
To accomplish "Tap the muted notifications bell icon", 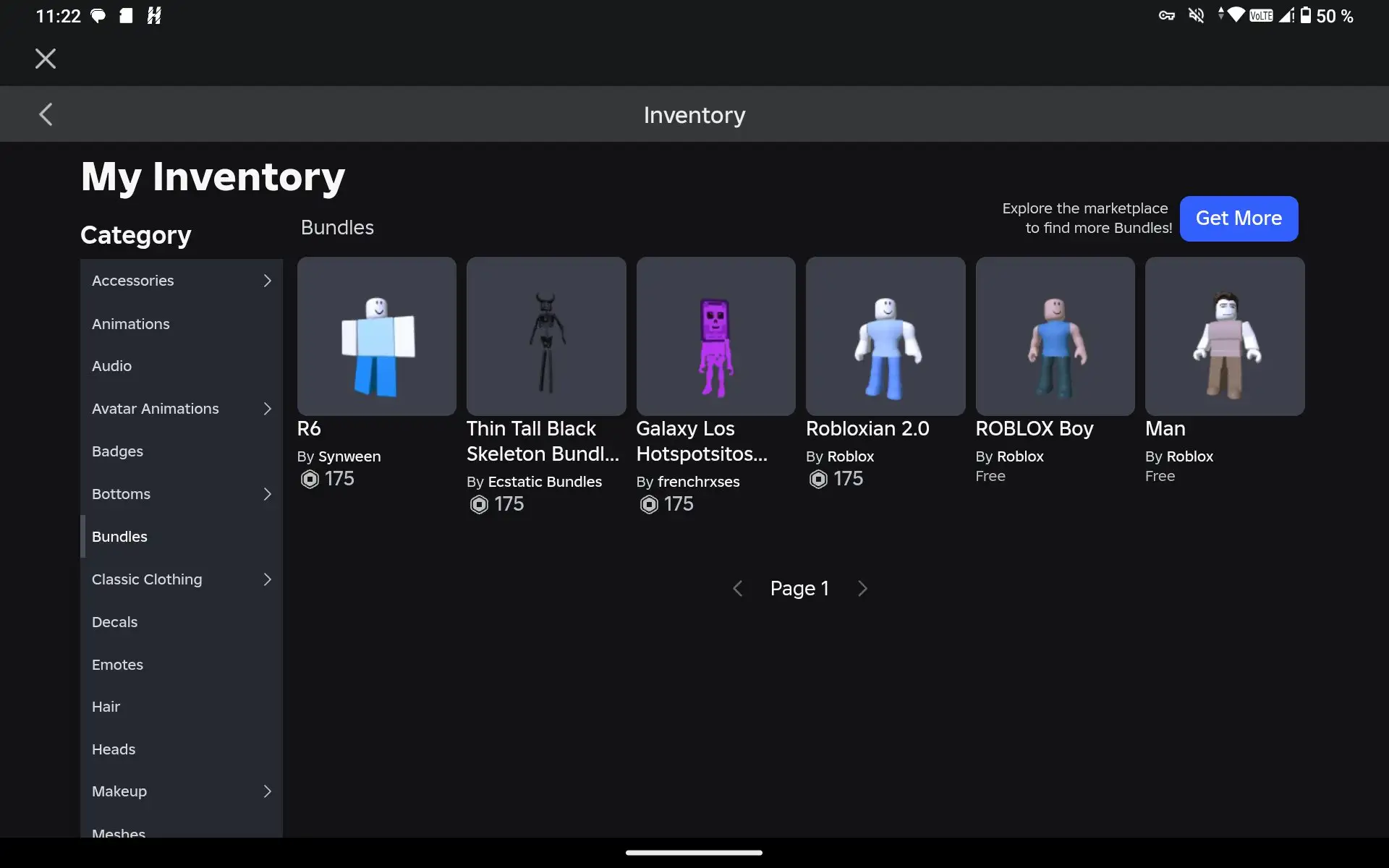I will (1197, 15).
